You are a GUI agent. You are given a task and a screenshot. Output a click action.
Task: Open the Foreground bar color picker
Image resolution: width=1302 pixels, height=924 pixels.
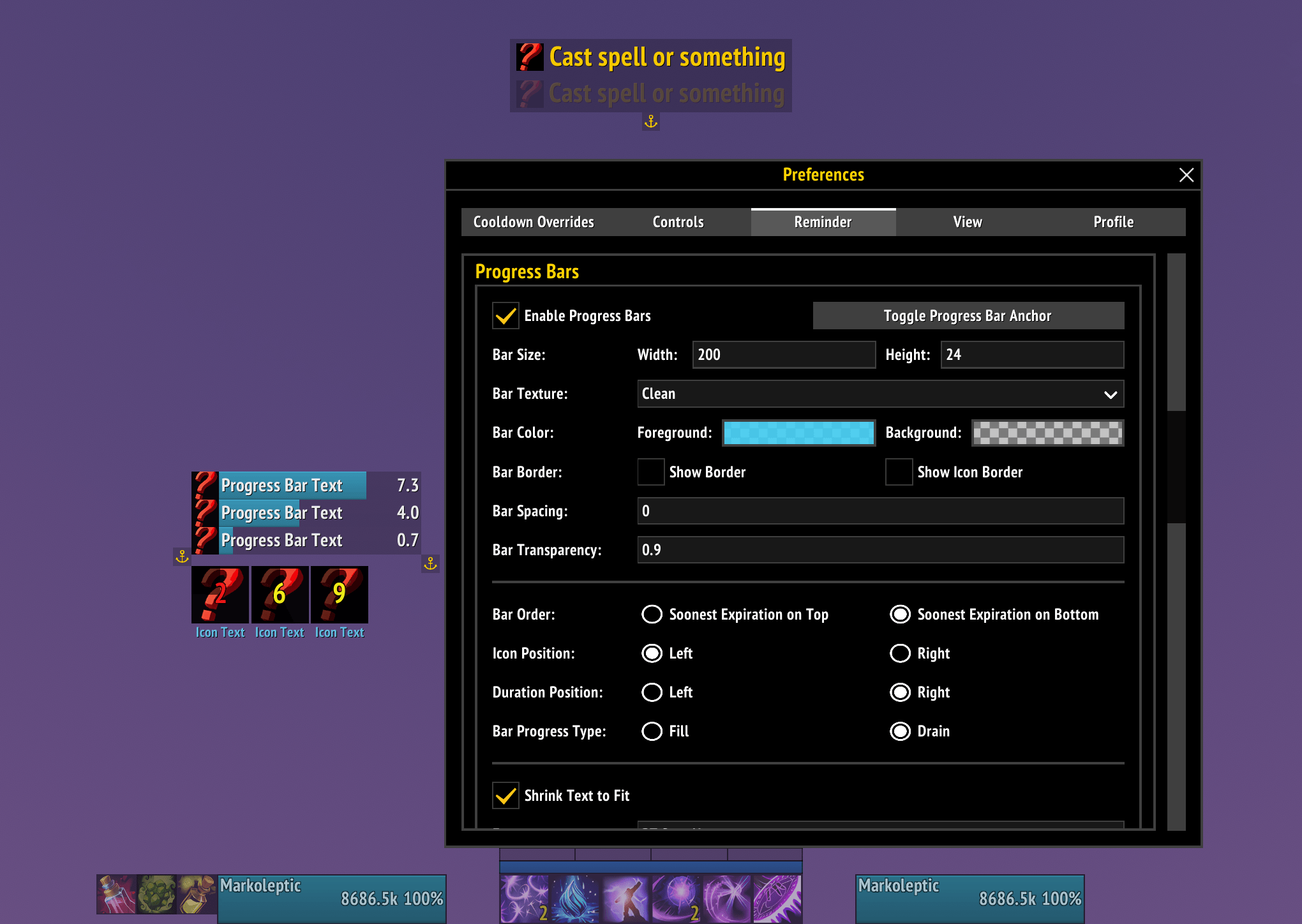point(798,433)
